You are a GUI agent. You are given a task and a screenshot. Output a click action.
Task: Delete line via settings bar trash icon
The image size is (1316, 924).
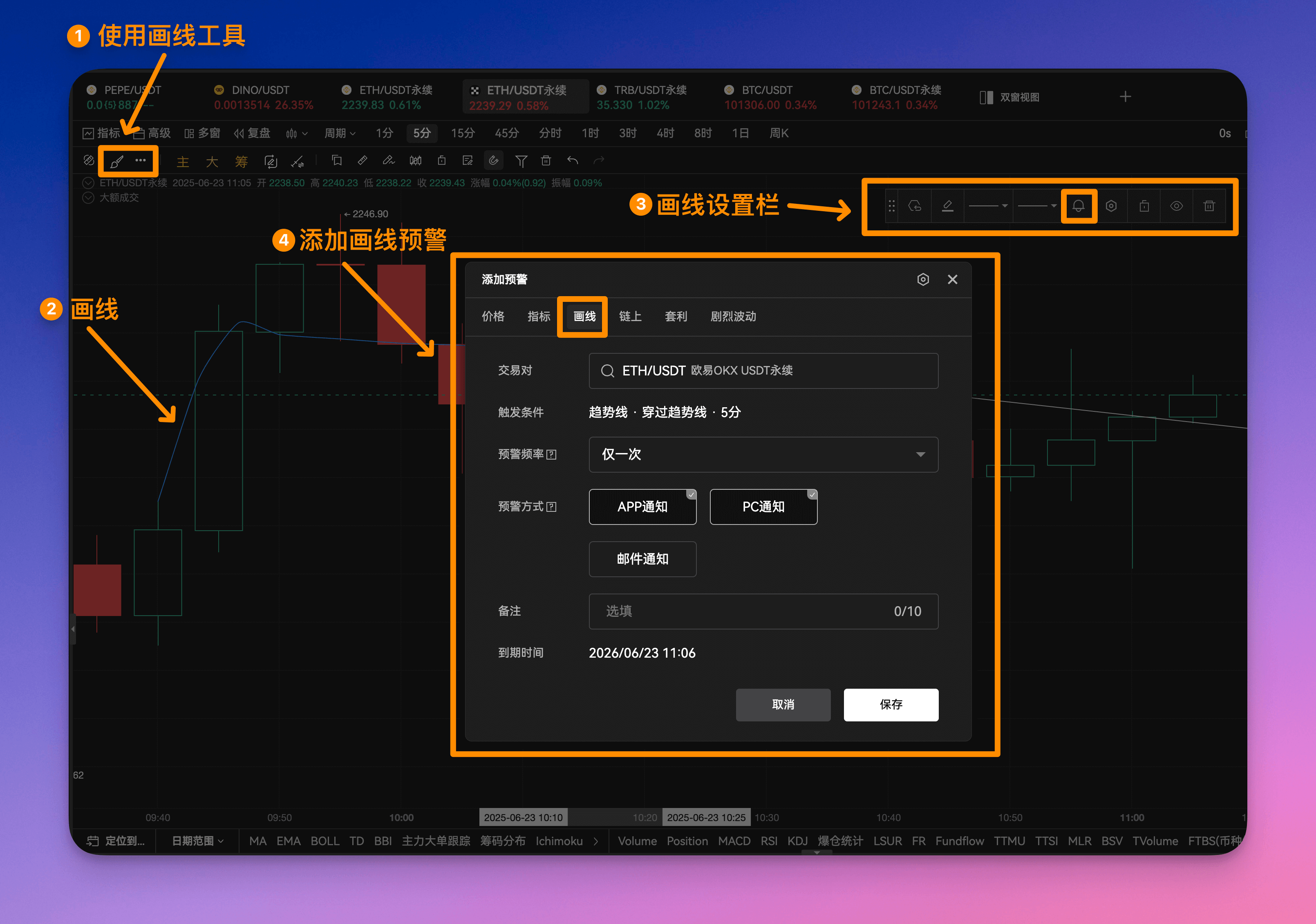(1209, 206)
